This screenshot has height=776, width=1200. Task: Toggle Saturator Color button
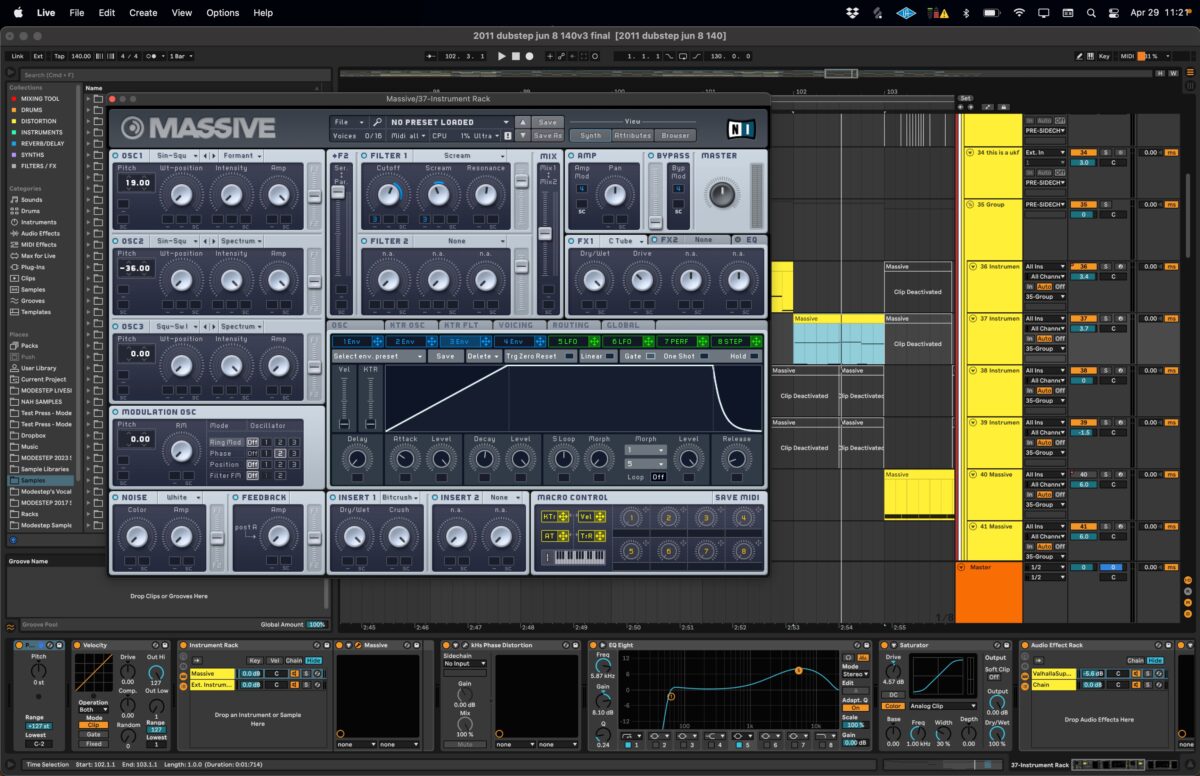(x=893, y=706)
